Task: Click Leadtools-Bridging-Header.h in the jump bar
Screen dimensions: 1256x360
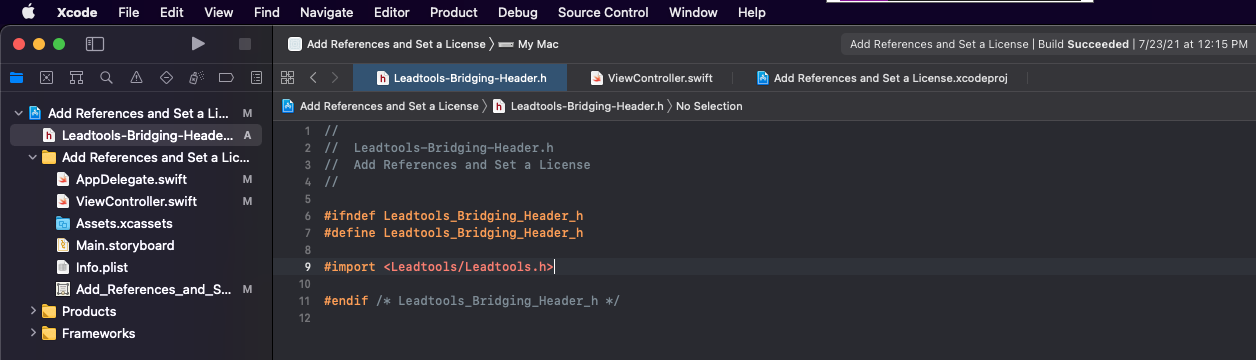Action: [x=578, y=106]
